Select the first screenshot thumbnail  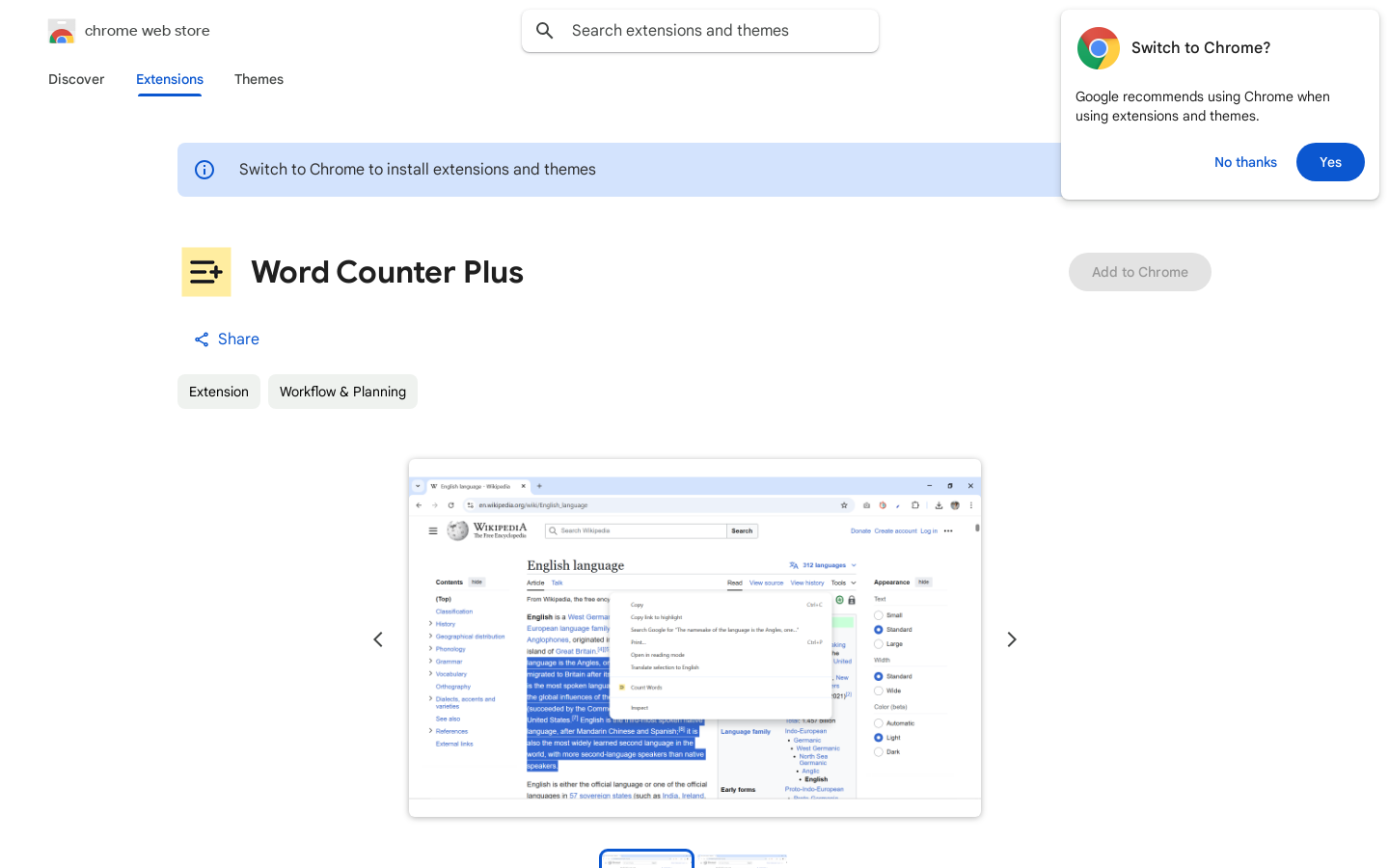646,859
